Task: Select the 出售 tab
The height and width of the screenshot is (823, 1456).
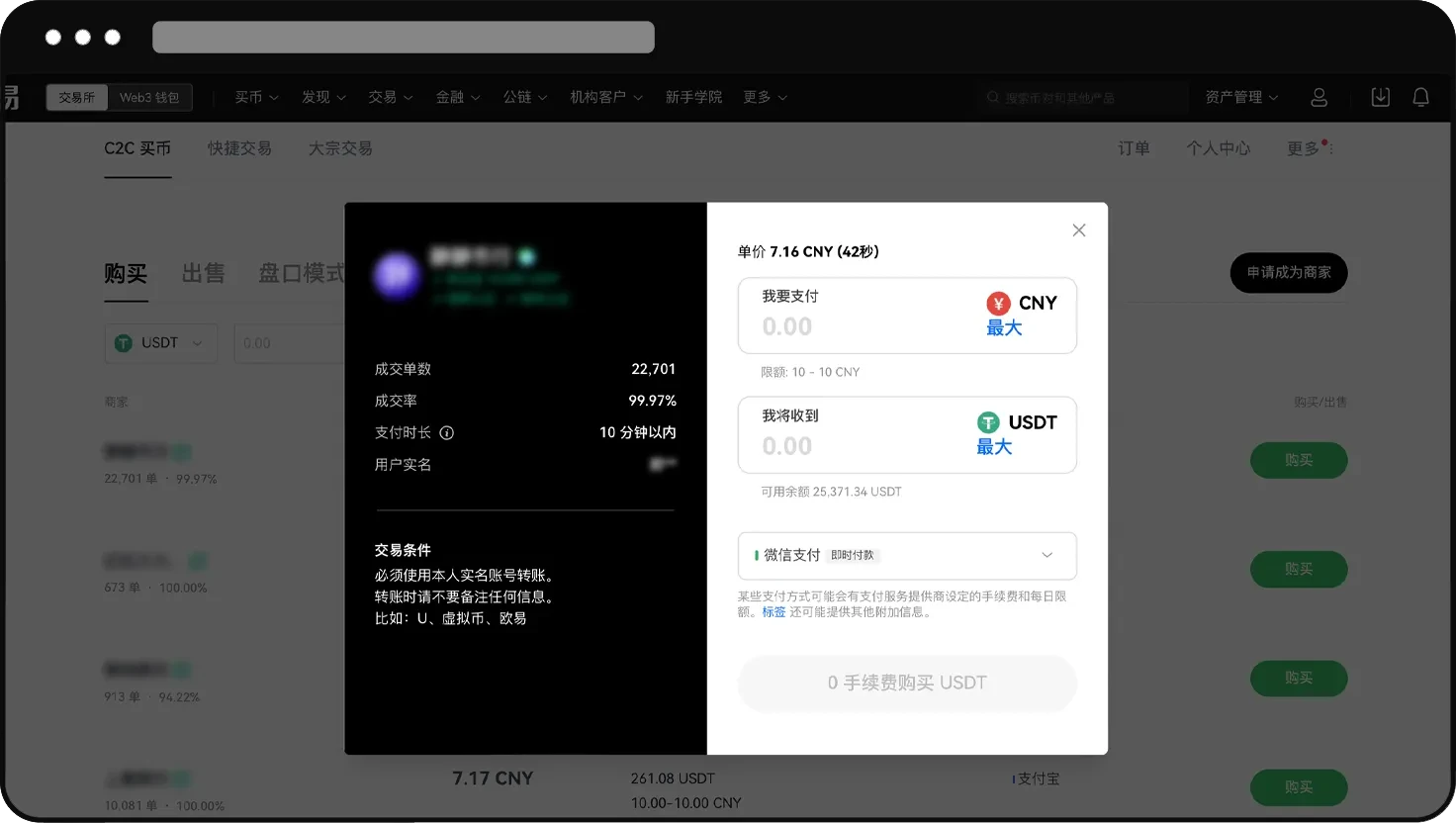Action: tap(203, 274)
